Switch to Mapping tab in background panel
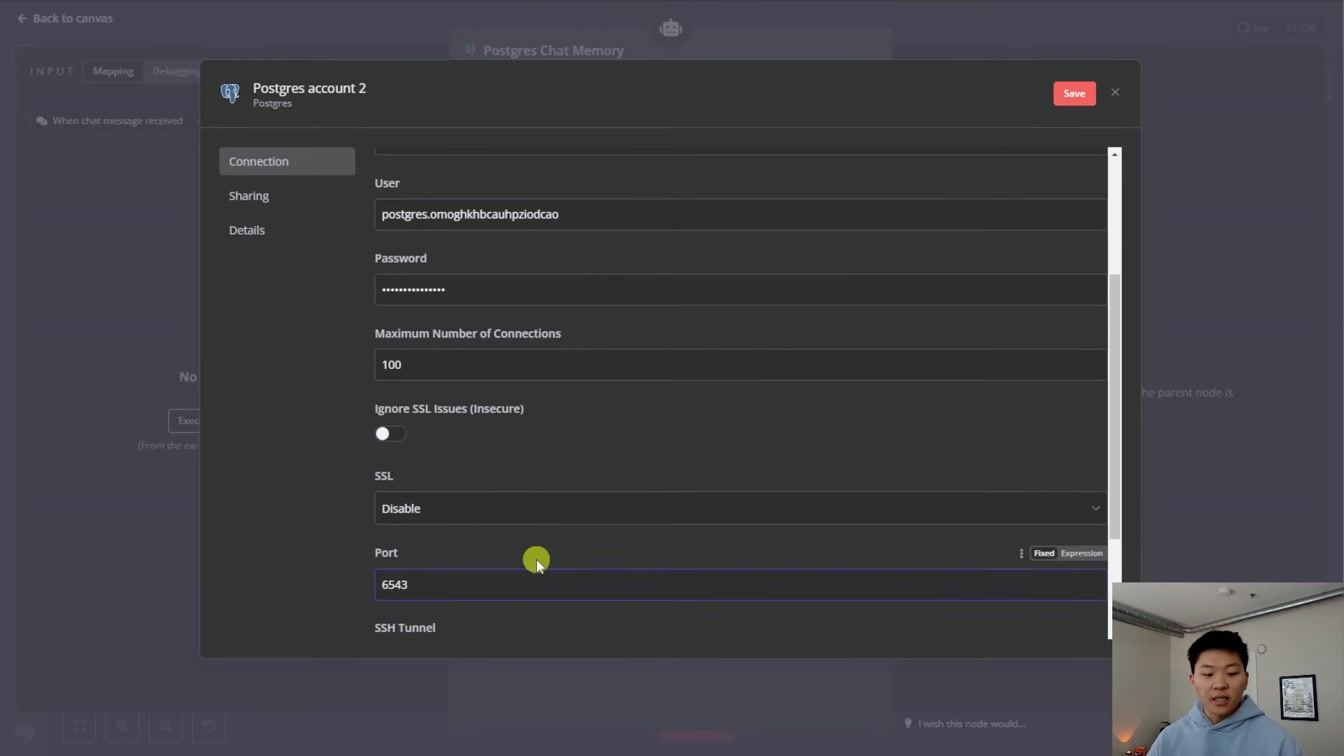1344x756 pixels. [x=113, y=71]
